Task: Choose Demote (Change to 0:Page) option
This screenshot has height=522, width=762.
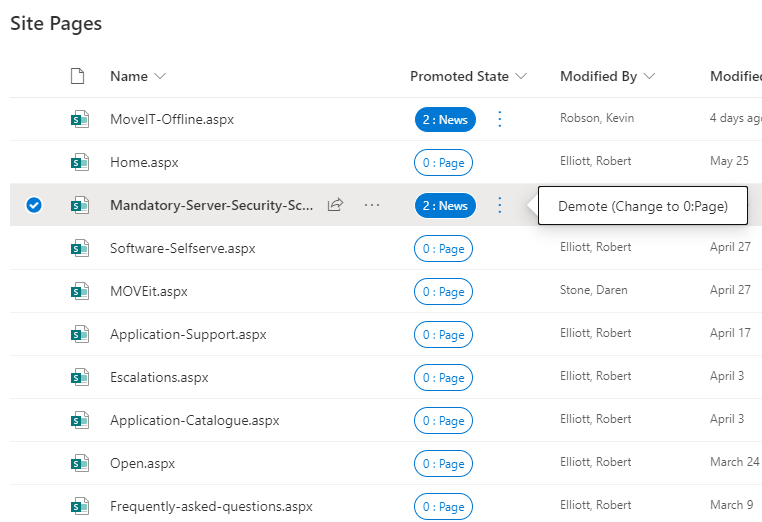Action: pyautogui.click(x=642, y=206)
